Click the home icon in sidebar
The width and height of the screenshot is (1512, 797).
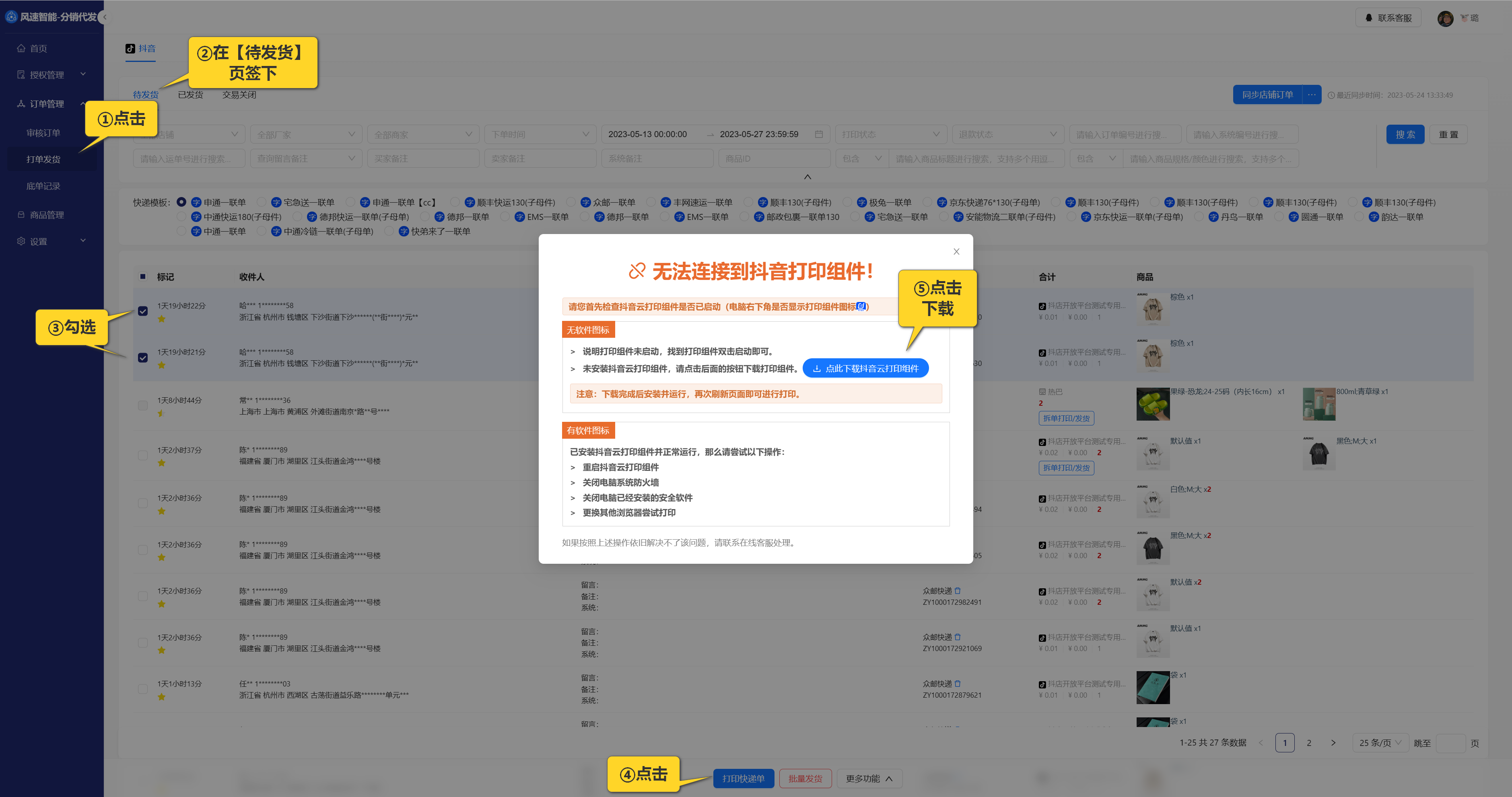coord(21,48)
